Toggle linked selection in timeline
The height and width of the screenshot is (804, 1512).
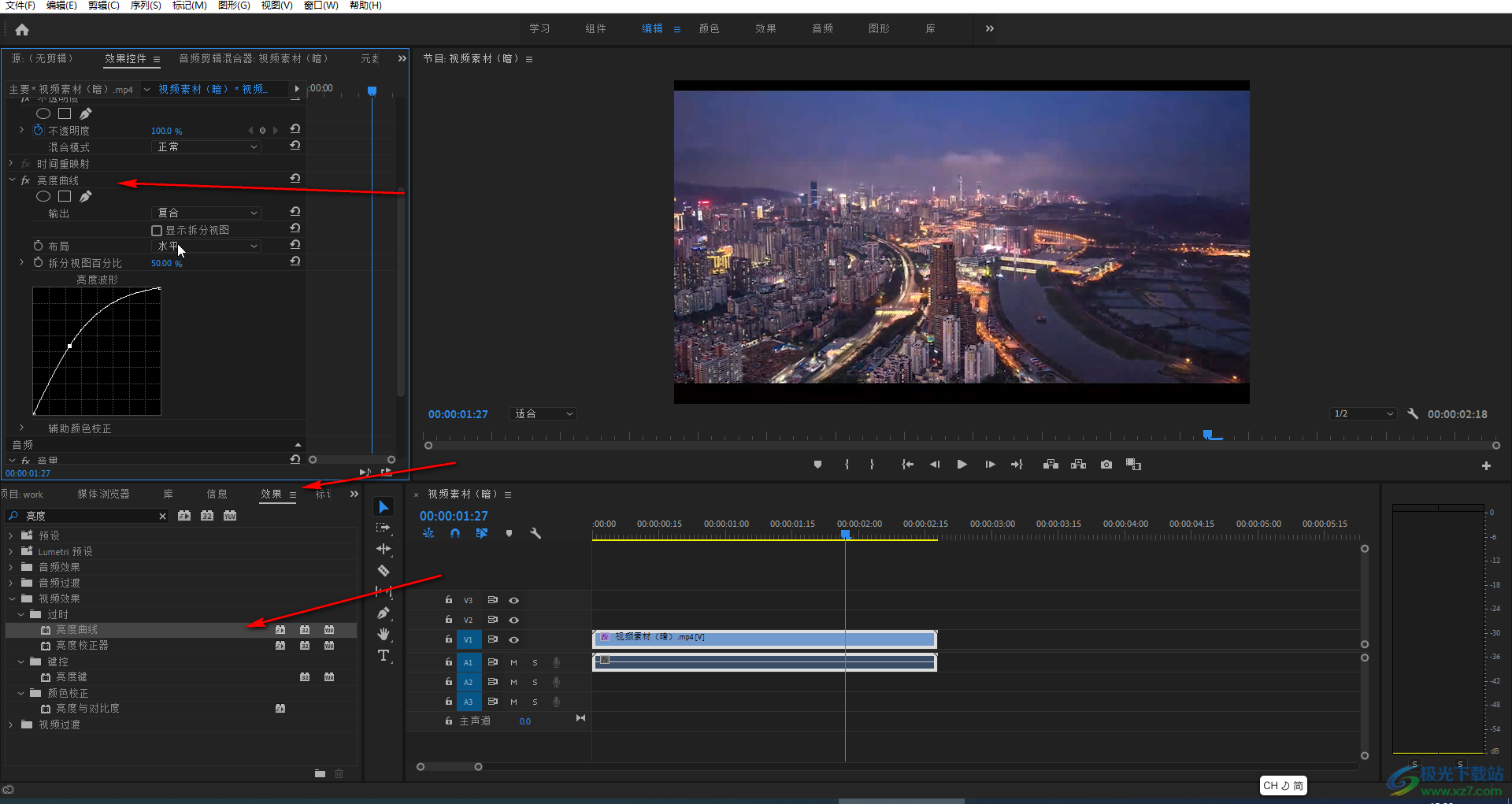(482, 533)
